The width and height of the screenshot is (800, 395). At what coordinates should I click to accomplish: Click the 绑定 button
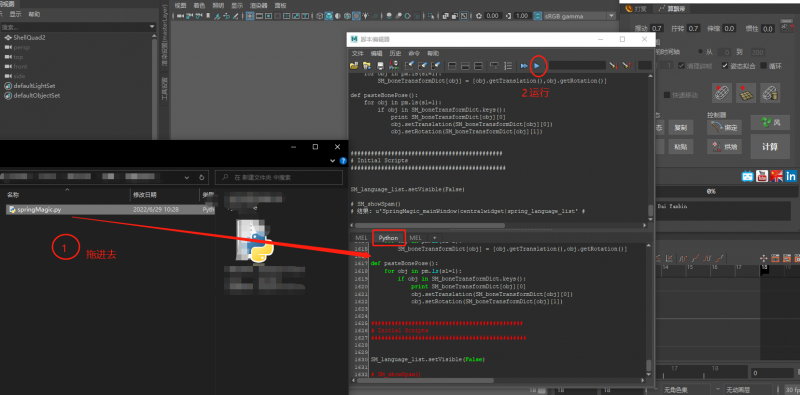724,127
